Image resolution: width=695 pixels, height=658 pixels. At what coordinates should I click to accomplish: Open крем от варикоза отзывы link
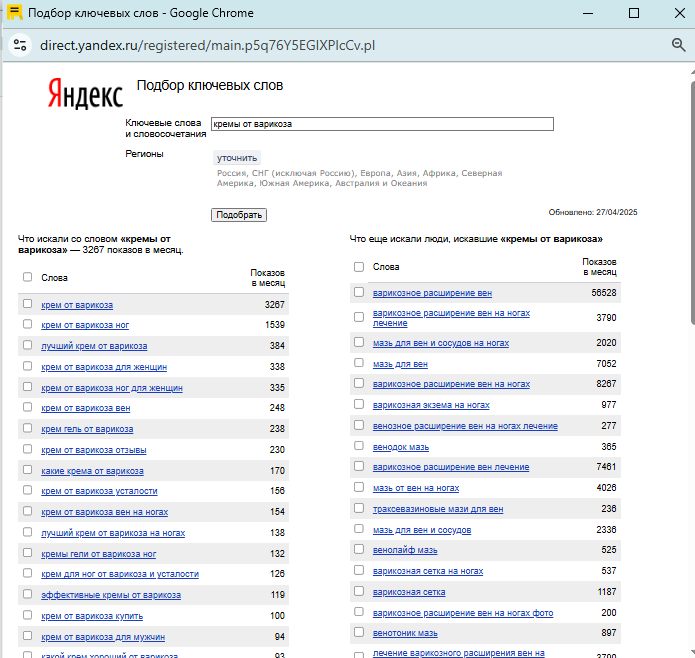click(x=94, y=450)
